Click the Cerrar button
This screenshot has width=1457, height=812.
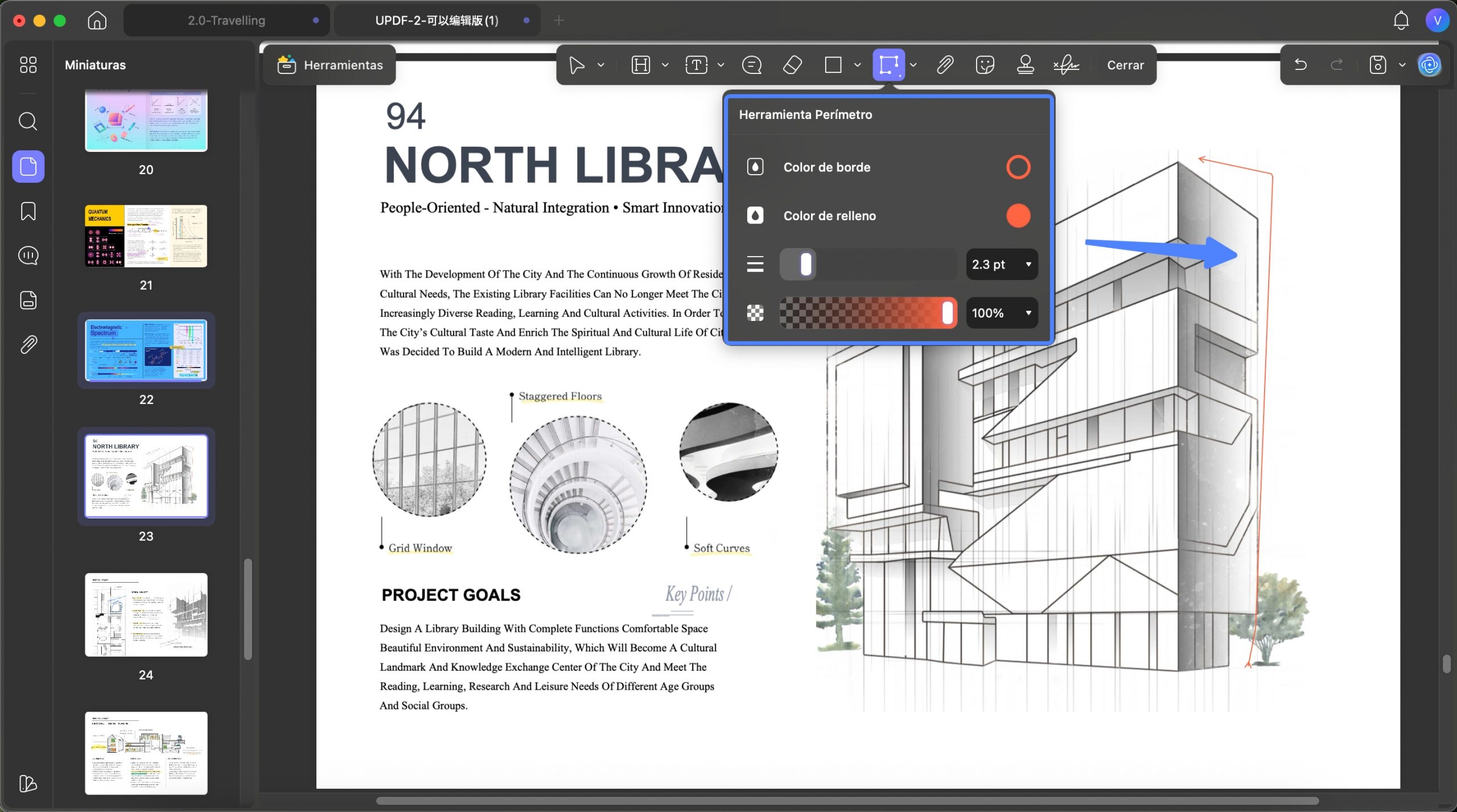(1125, 65)
